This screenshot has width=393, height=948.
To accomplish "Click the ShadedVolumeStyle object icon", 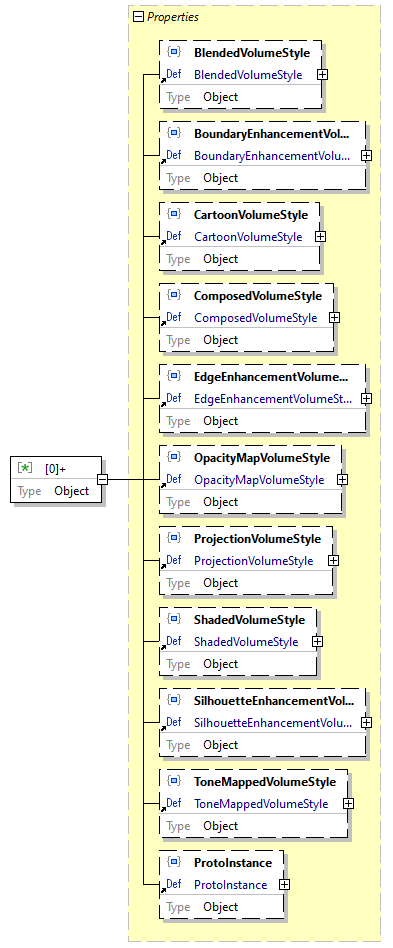I will coord(174,619).
